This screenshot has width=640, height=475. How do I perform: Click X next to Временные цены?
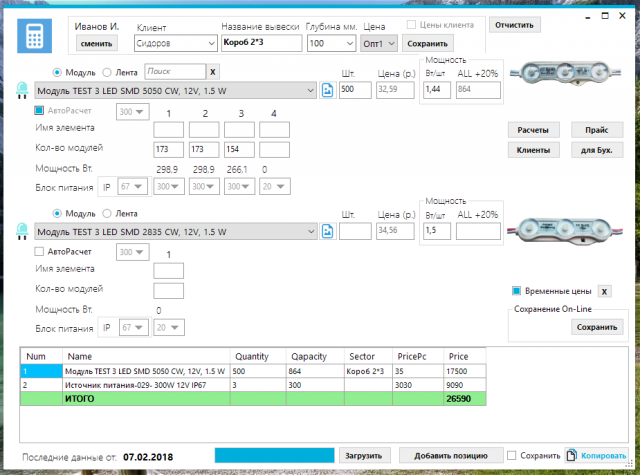[x=604, y=291]
